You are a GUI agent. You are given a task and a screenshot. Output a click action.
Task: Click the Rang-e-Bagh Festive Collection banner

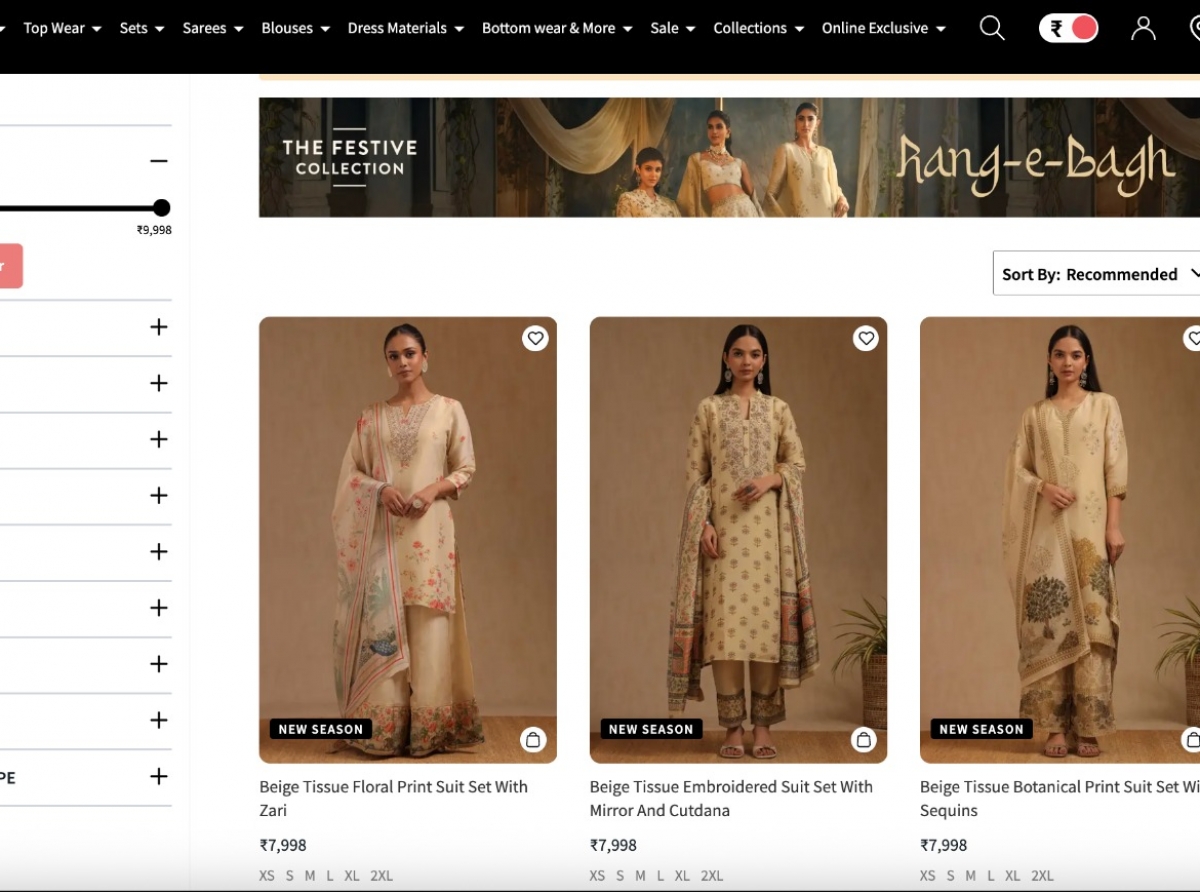point(729,157)
